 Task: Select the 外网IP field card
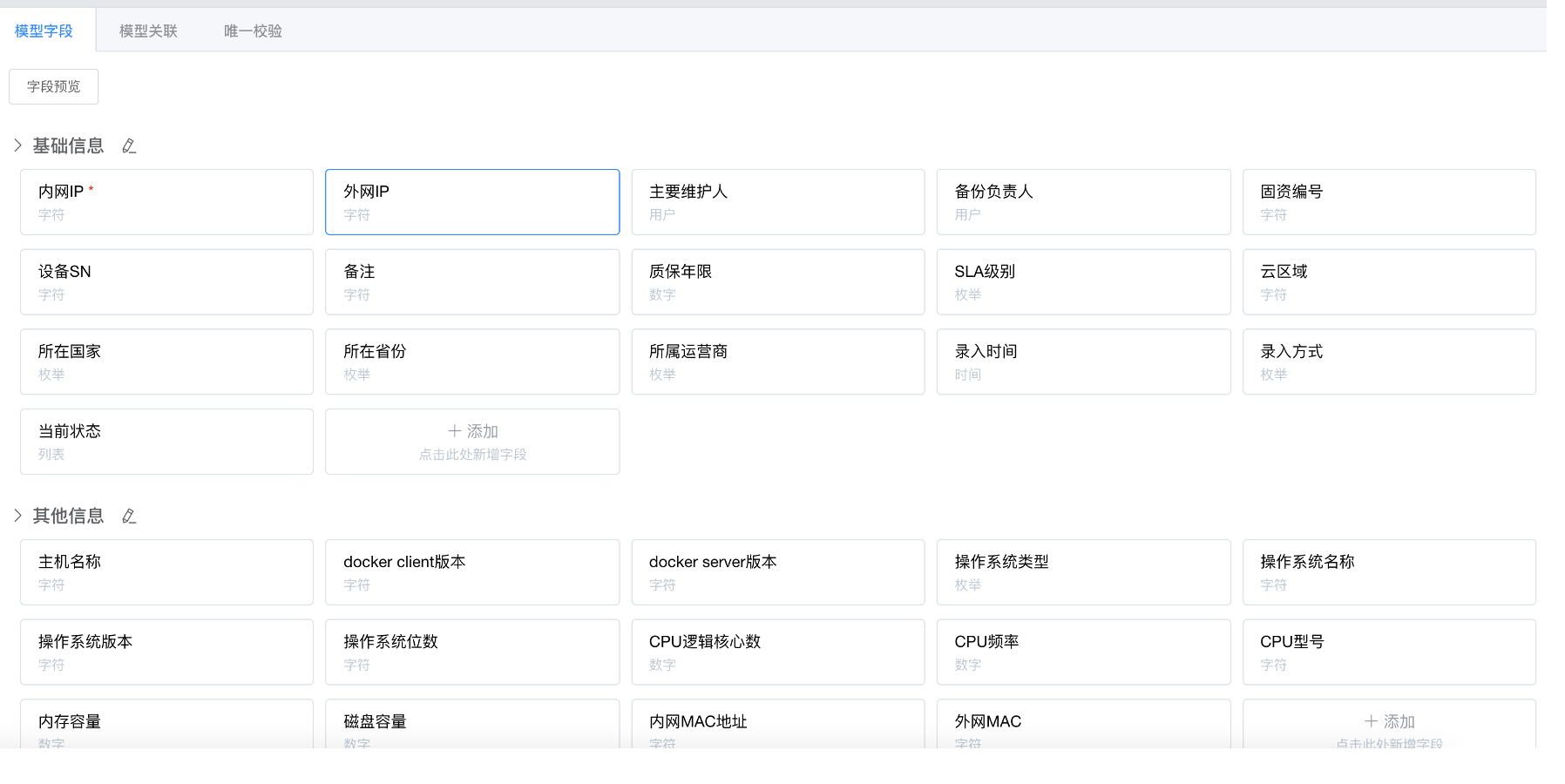[472, 202]
